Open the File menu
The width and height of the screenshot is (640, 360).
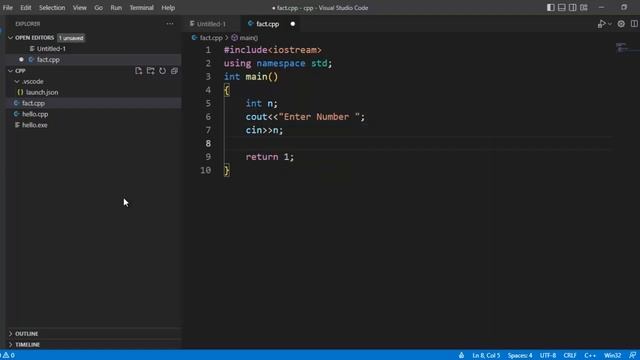7,7
